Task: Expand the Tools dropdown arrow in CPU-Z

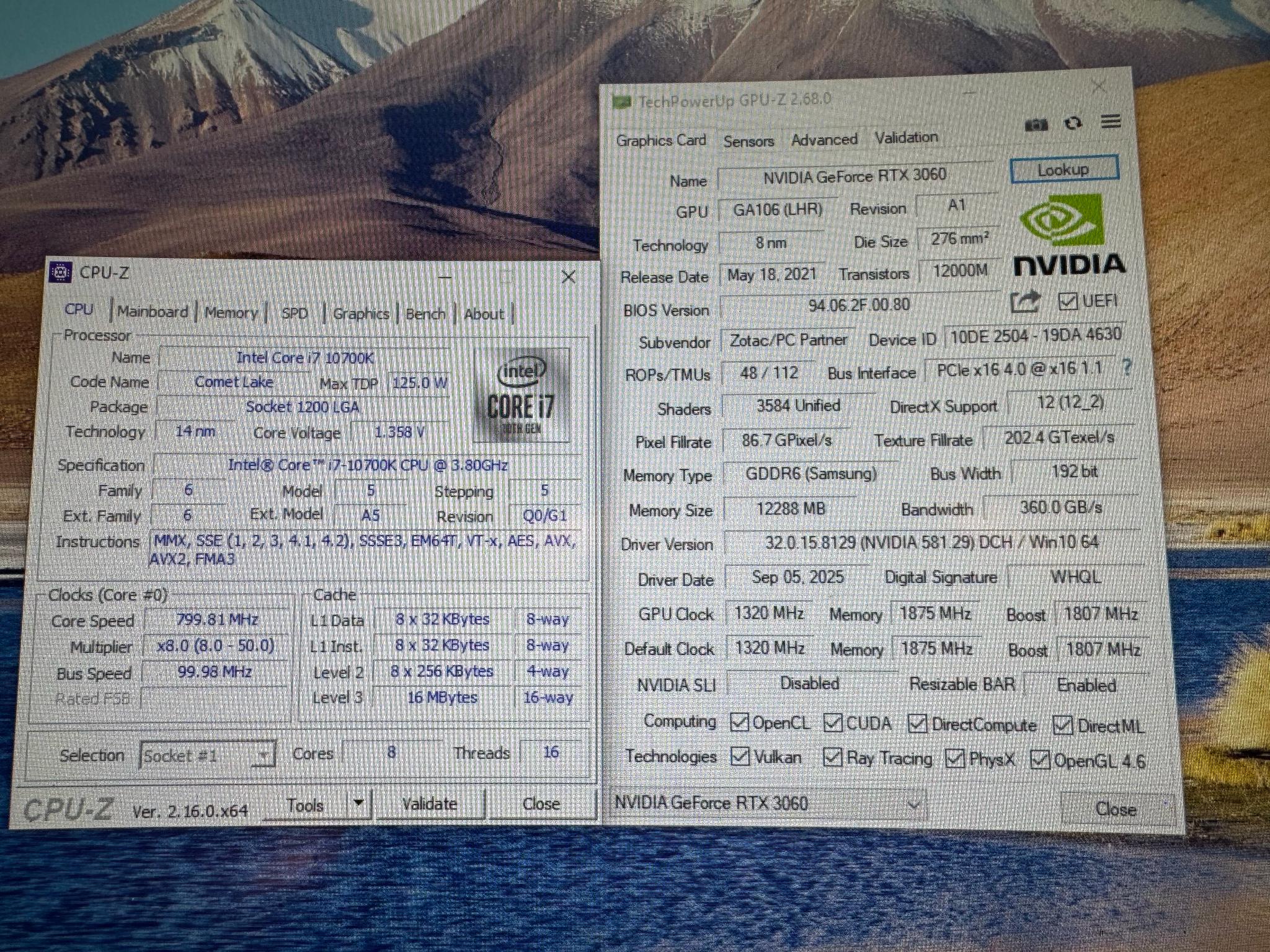Action: point(358,803)
